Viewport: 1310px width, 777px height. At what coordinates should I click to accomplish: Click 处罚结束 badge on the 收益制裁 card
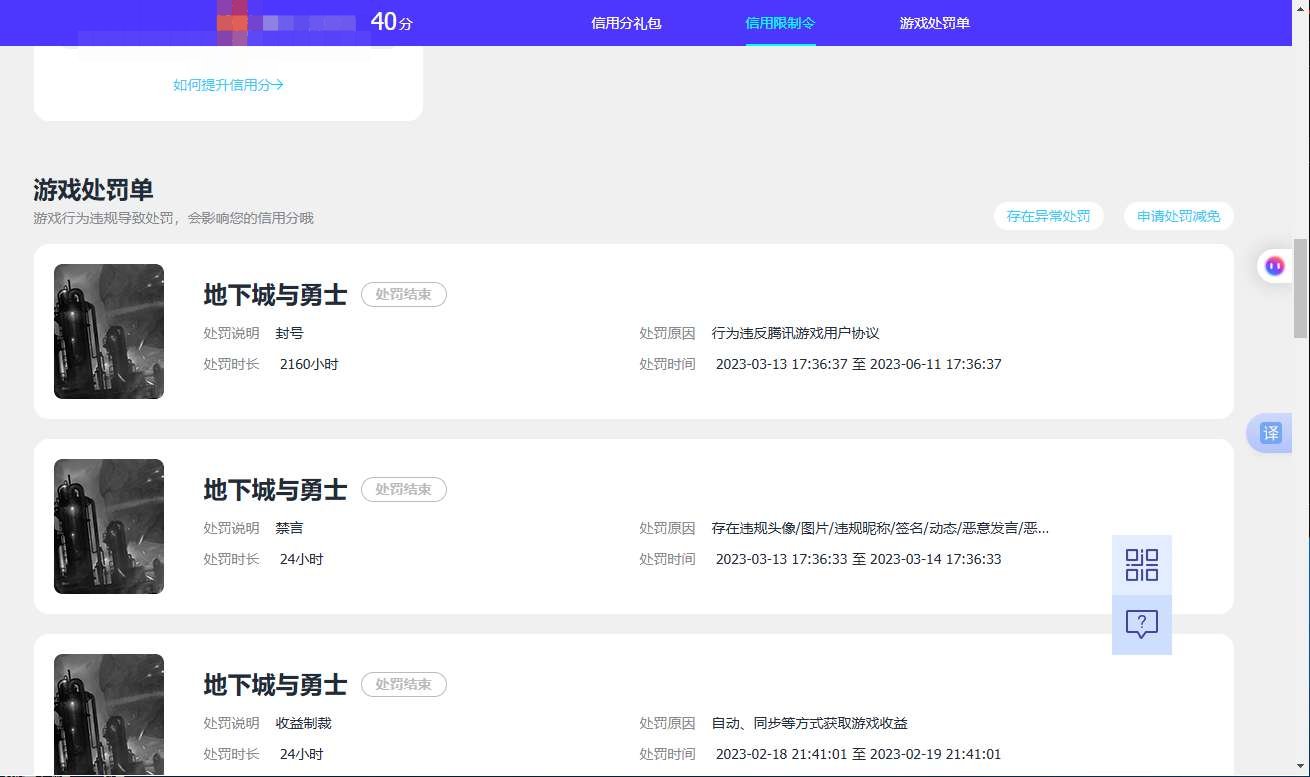[404, 685]
